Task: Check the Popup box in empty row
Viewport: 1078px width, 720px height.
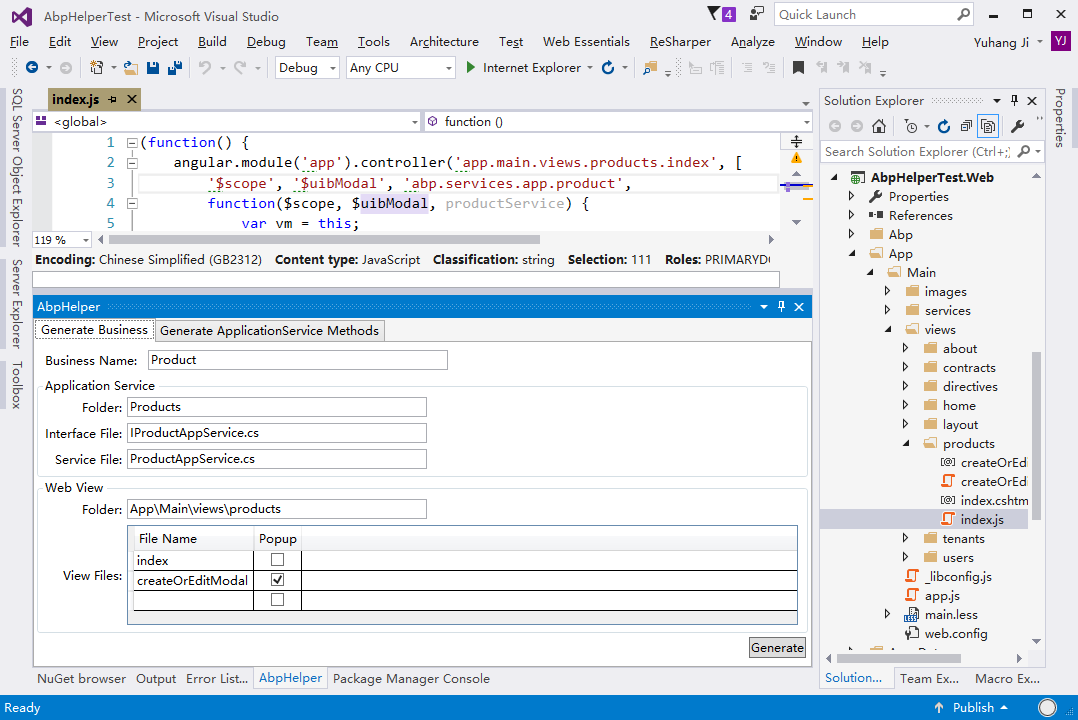Action: click(x=277, y=600)
